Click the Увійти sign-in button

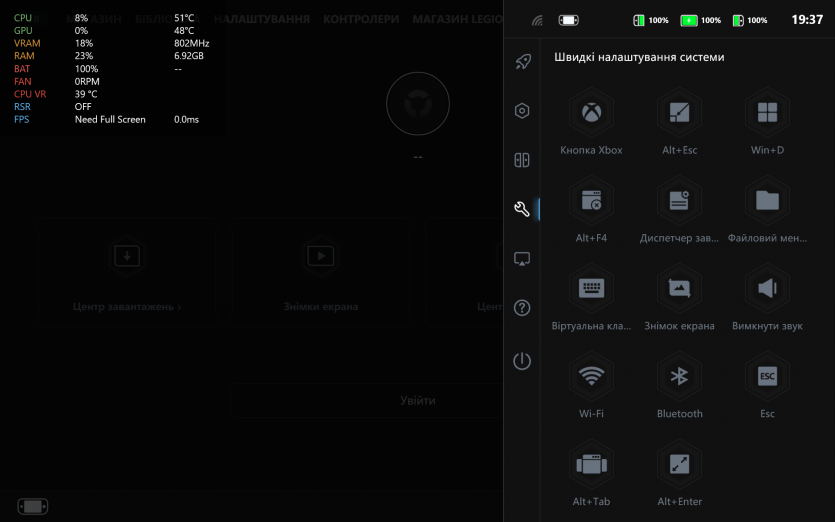417,400
